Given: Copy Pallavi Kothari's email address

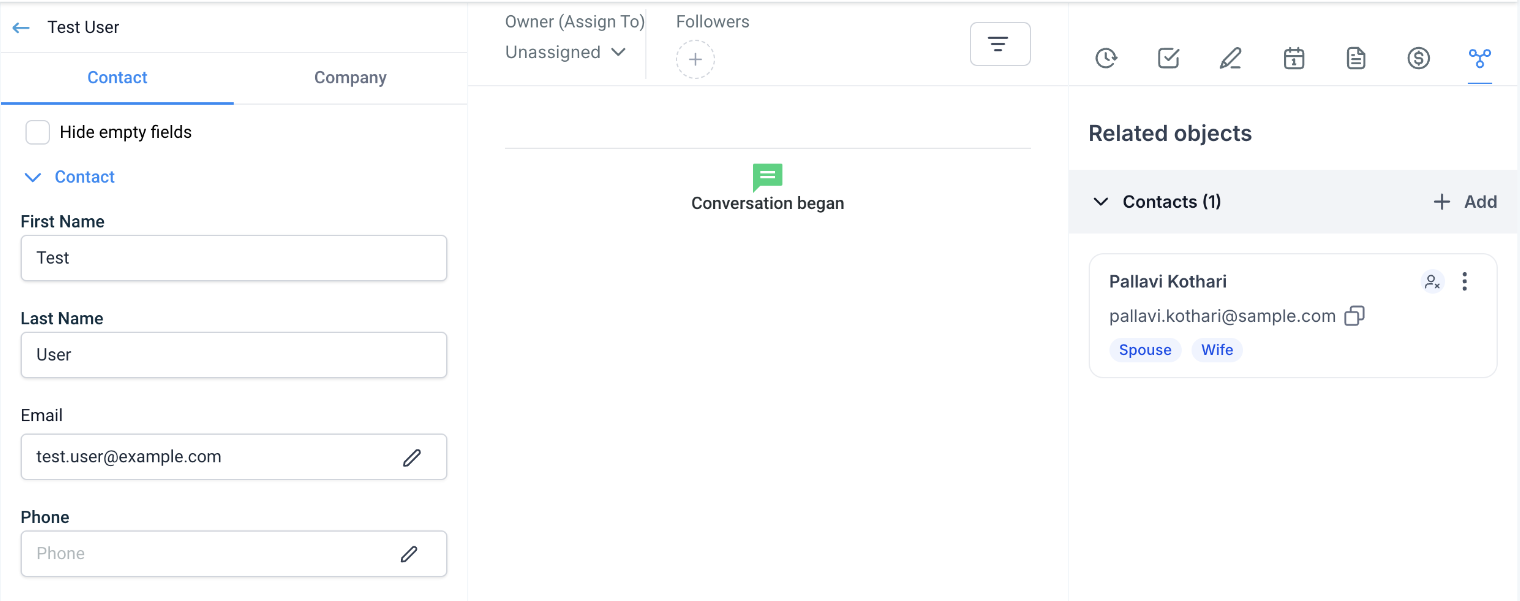Looking at the screenshot, I should coord(1354,316).
